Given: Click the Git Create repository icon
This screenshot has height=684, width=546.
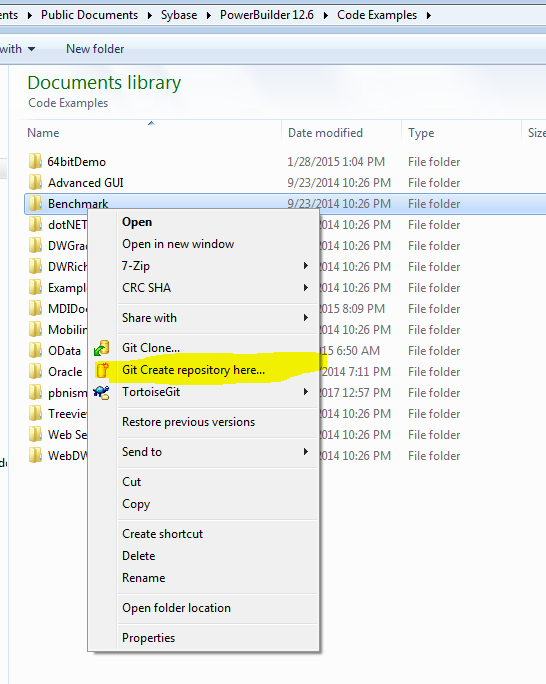Looking at the screenshot, I should point(102,370).
